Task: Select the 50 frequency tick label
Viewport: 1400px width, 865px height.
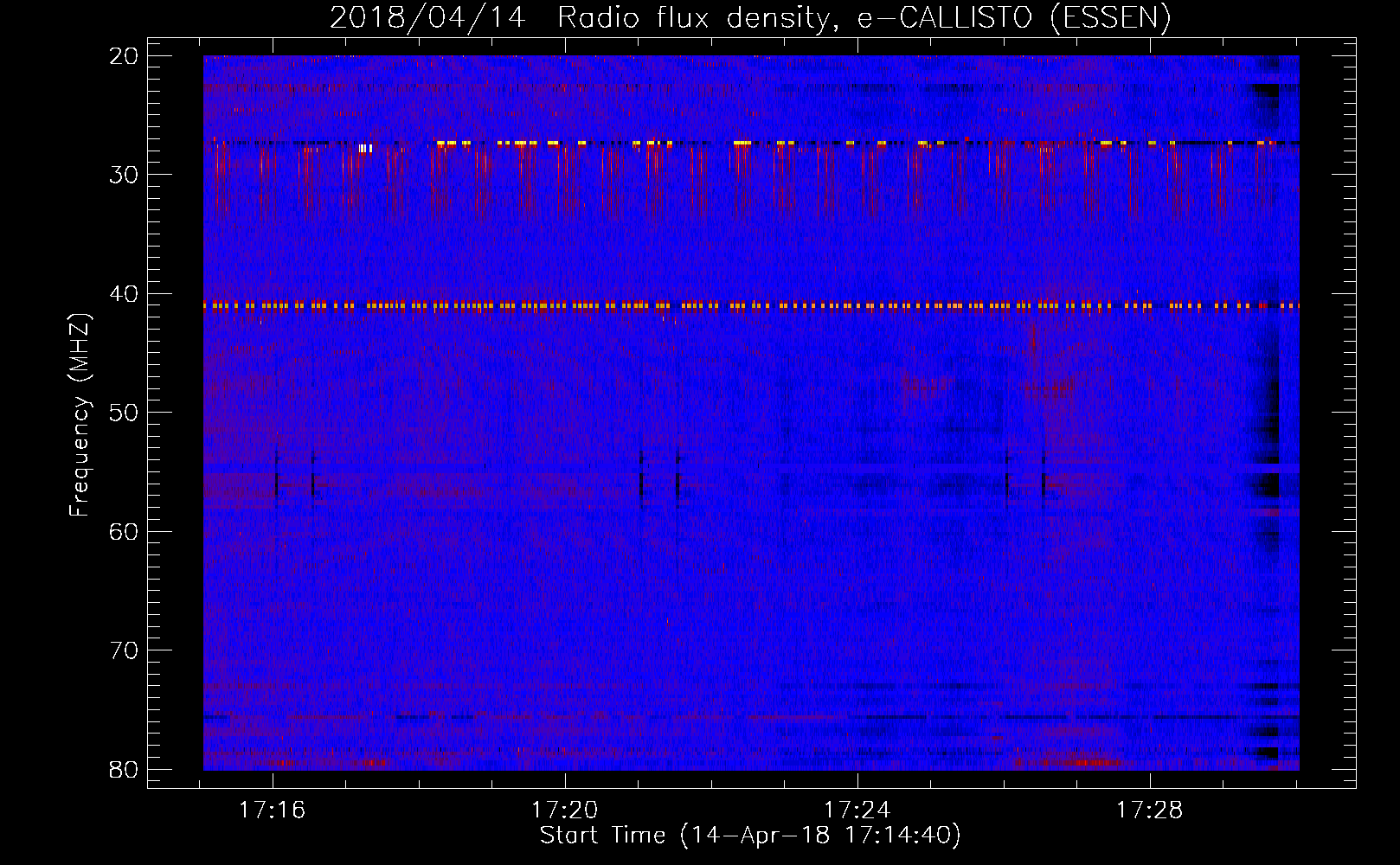Action: (x=125, y=413)
